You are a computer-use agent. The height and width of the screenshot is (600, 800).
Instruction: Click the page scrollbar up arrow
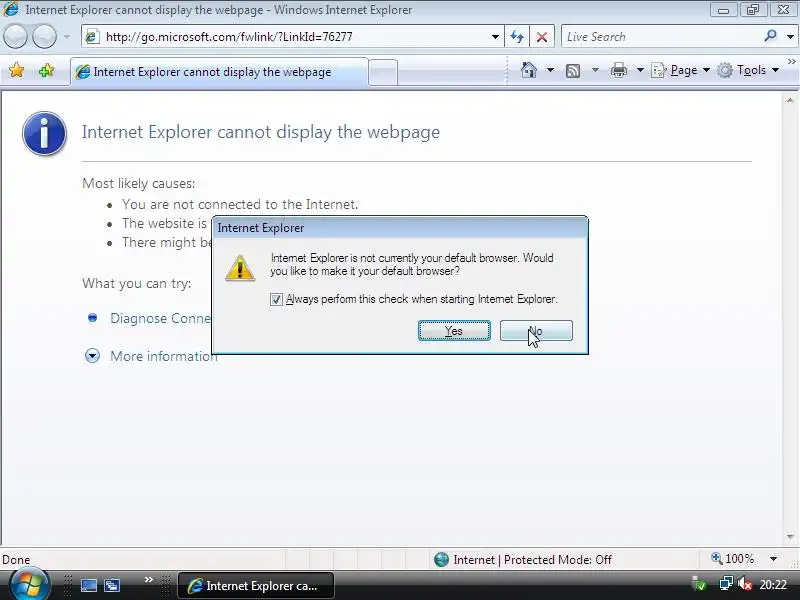(x=790, y=101)
